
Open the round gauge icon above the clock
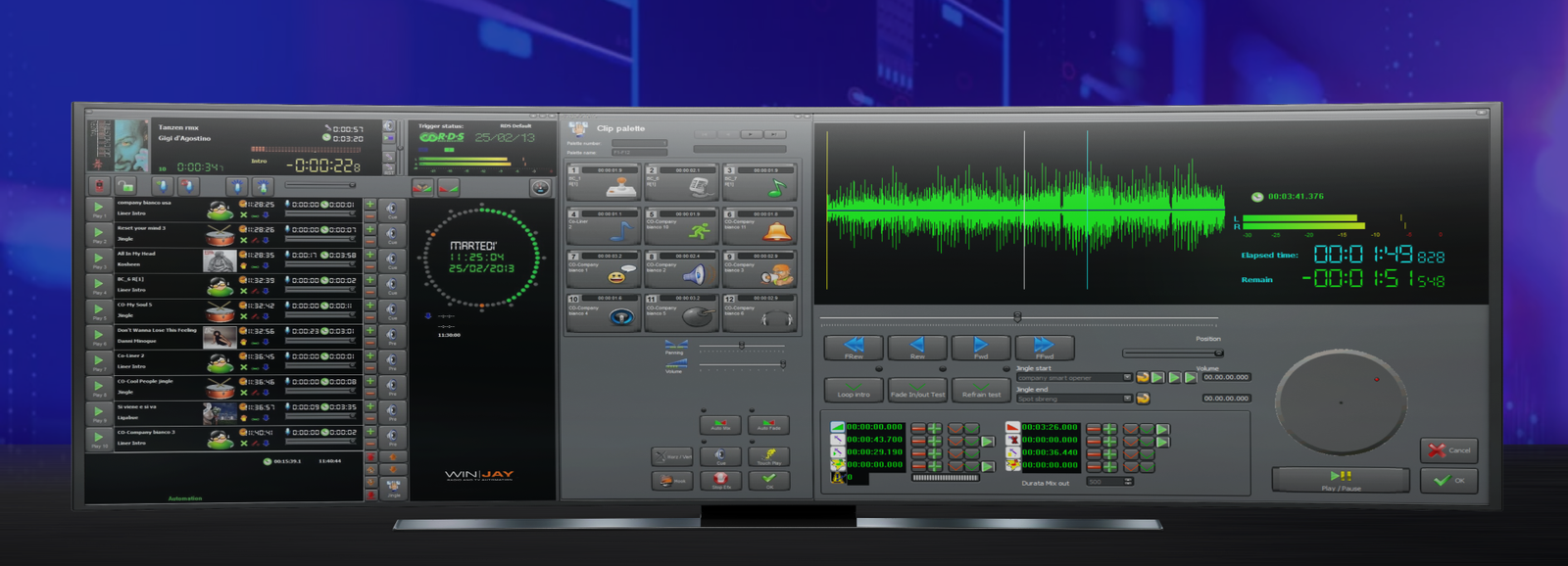point(540,187)
